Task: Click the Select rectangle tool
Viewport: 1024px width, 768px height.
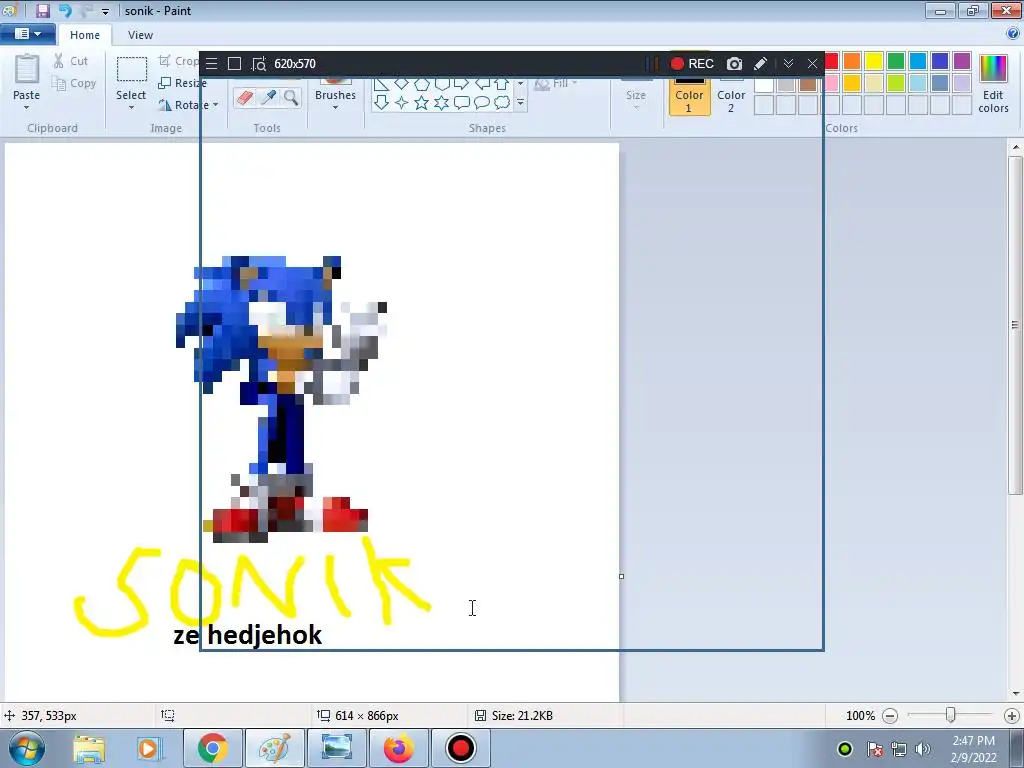Action: point(131,69)
